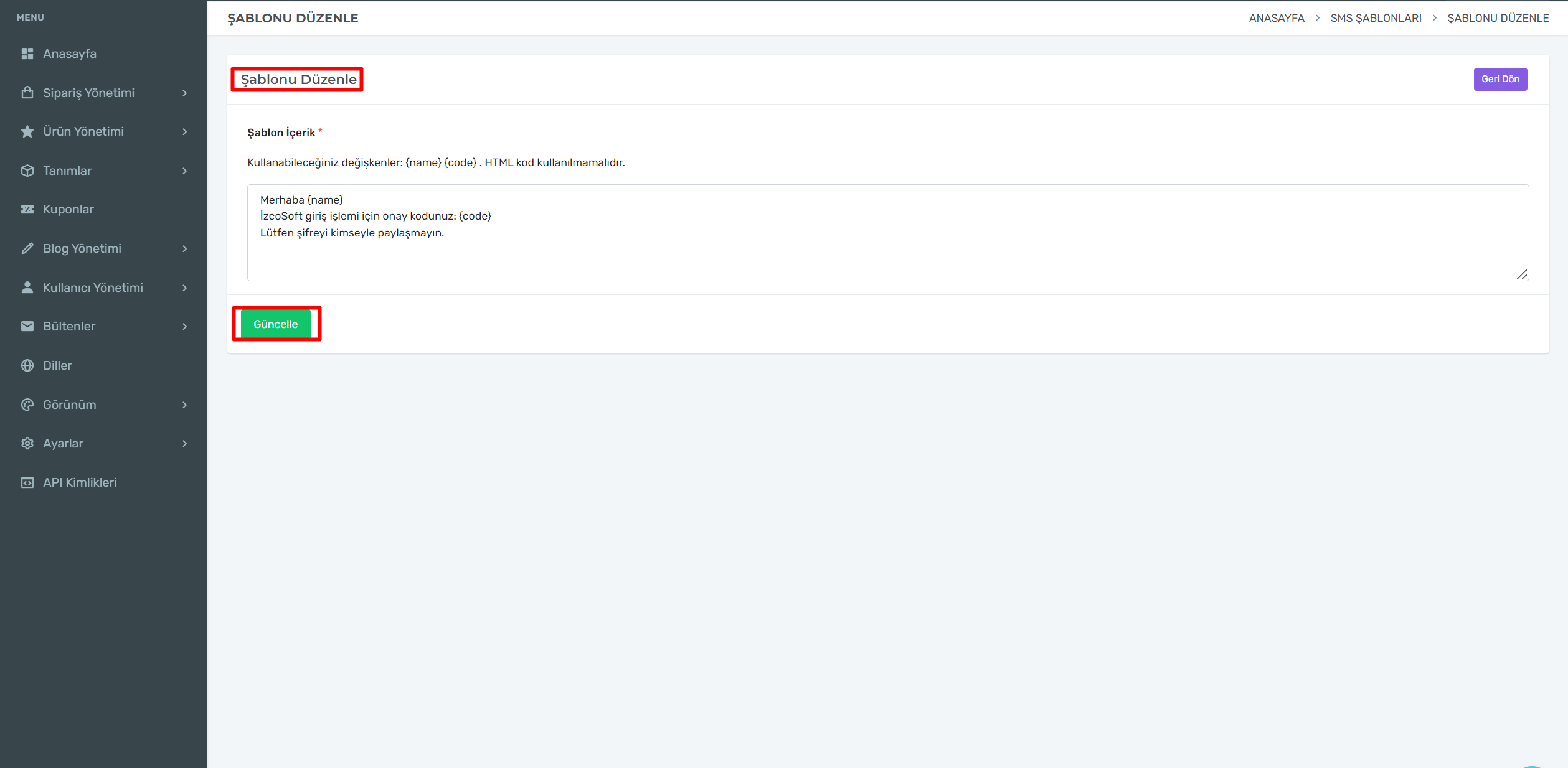Expand the Ürün Yönetimi chevron
This screenshot has height=768, width=1568.
184,131
